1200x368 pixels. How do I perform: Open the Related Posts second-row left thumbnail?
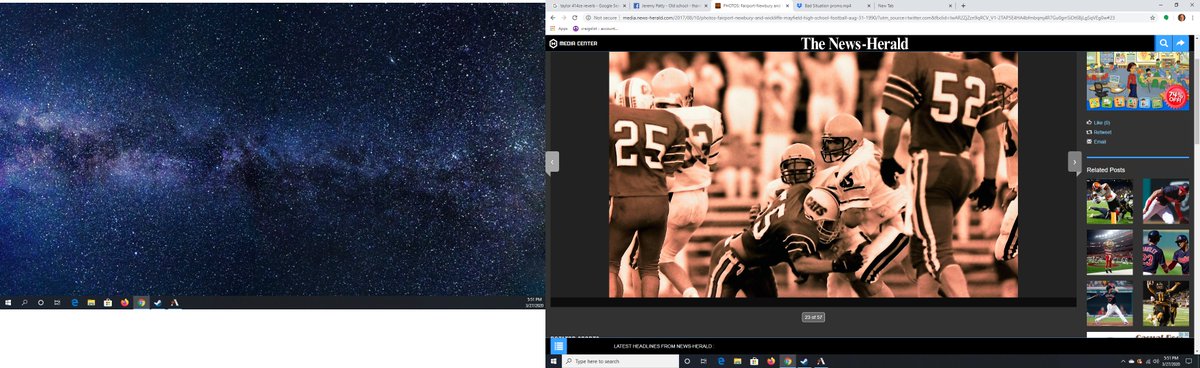pyautogui.click(x=1110, y=252)
